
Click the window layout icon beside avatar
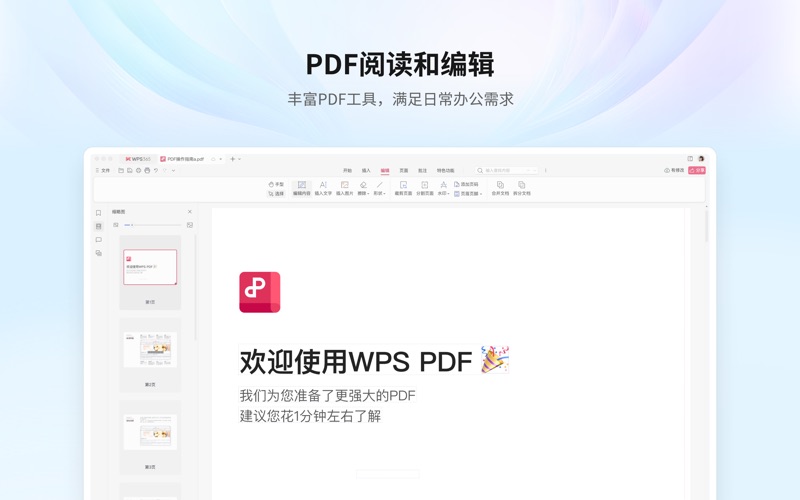point(690,159)
